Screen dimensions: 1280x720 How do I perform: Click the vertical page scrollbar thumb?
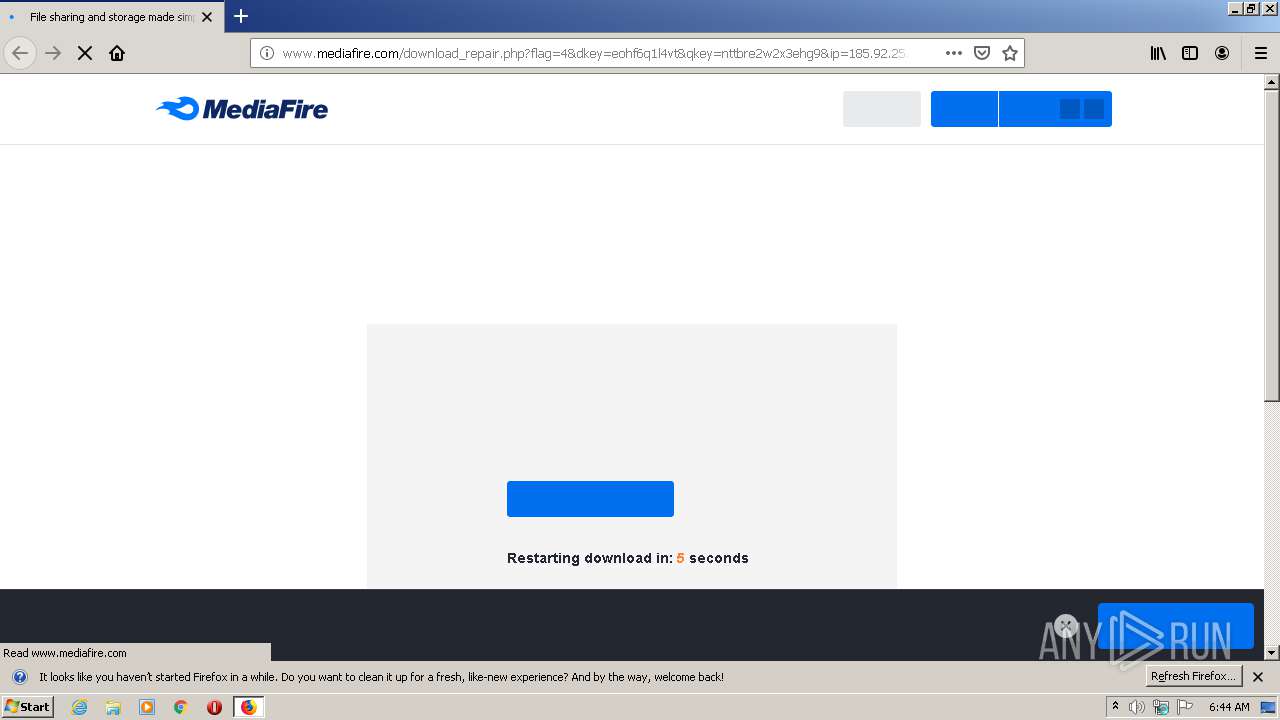click(1272, 248)
